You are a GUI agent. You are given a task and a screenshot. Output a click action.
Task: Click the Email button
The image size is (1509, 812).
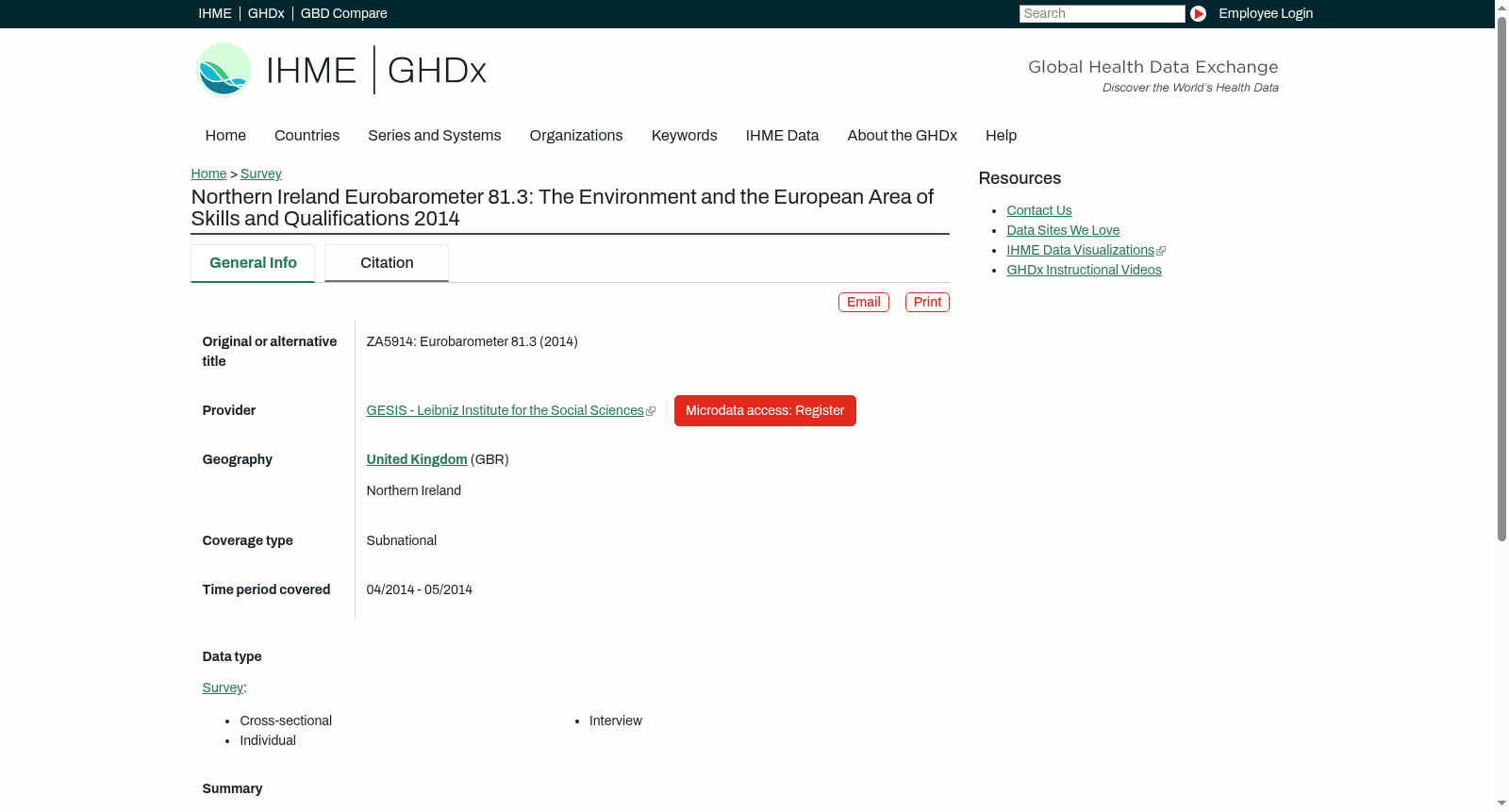point(864,302)
